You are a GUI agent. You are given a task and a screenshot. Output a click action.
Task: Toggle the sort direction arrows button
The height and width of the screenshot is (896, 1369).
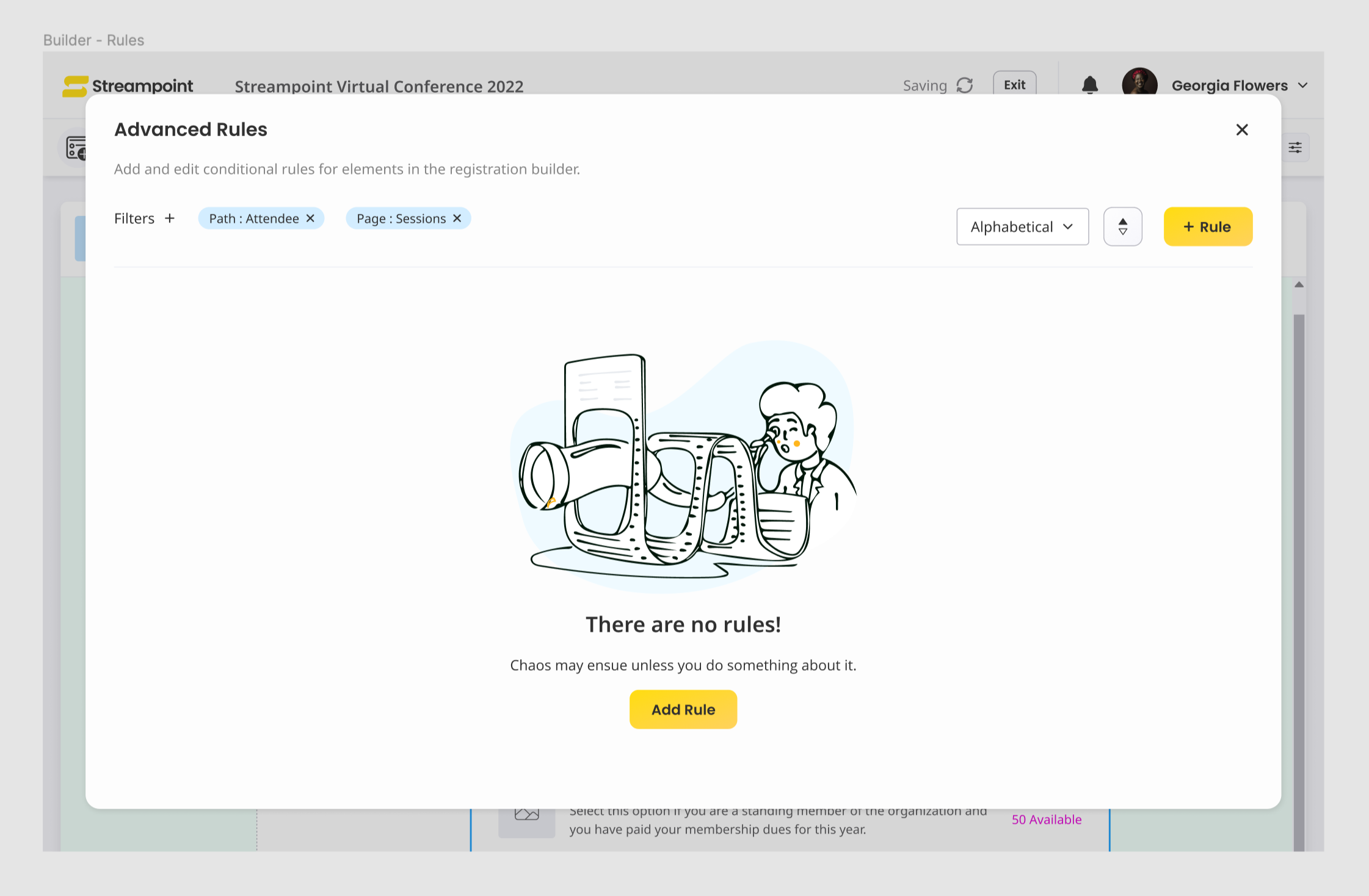1122,227
